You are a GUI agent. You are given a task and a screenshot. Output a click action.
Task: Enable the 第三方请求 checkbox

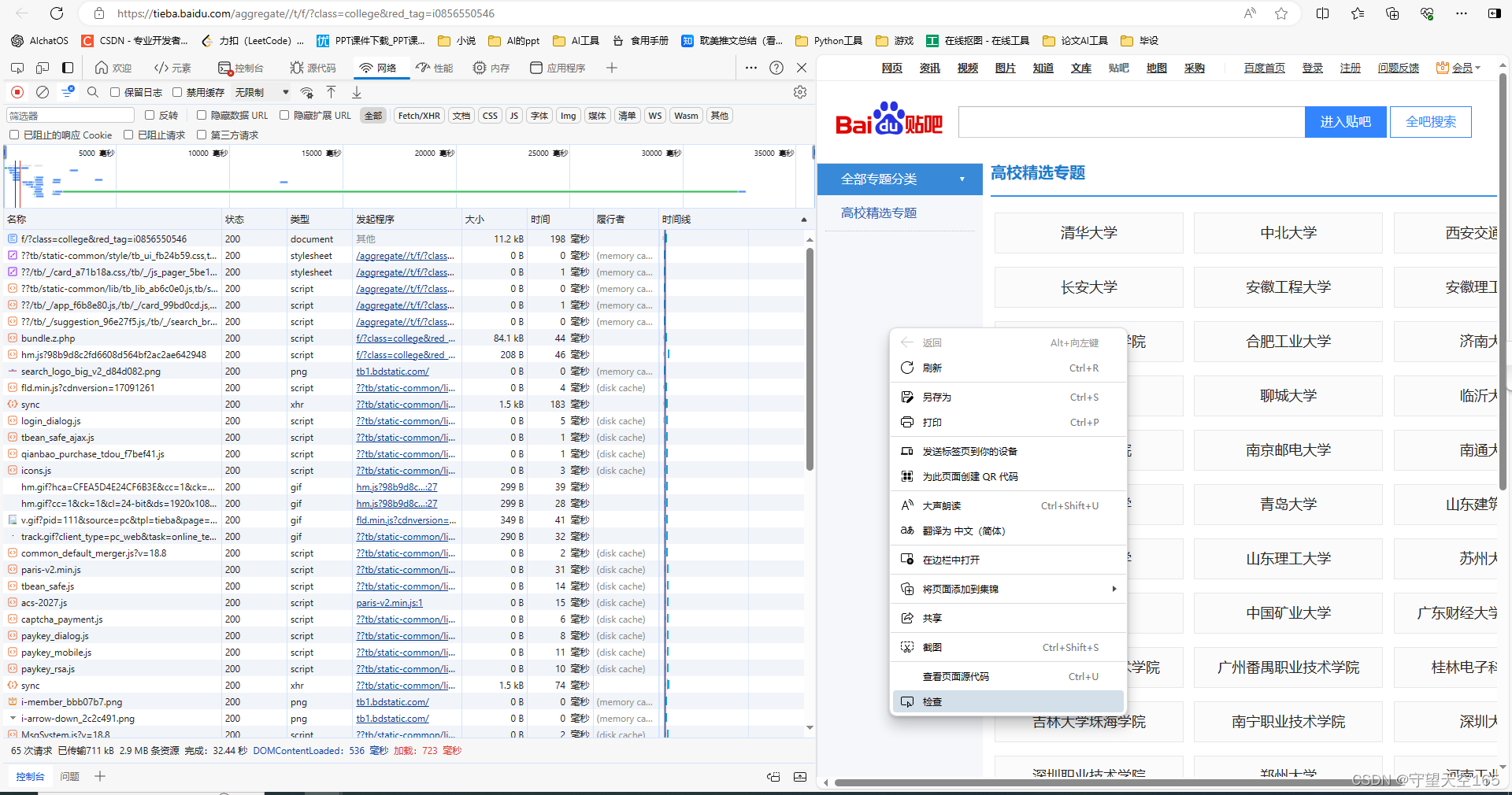point(202,135)
